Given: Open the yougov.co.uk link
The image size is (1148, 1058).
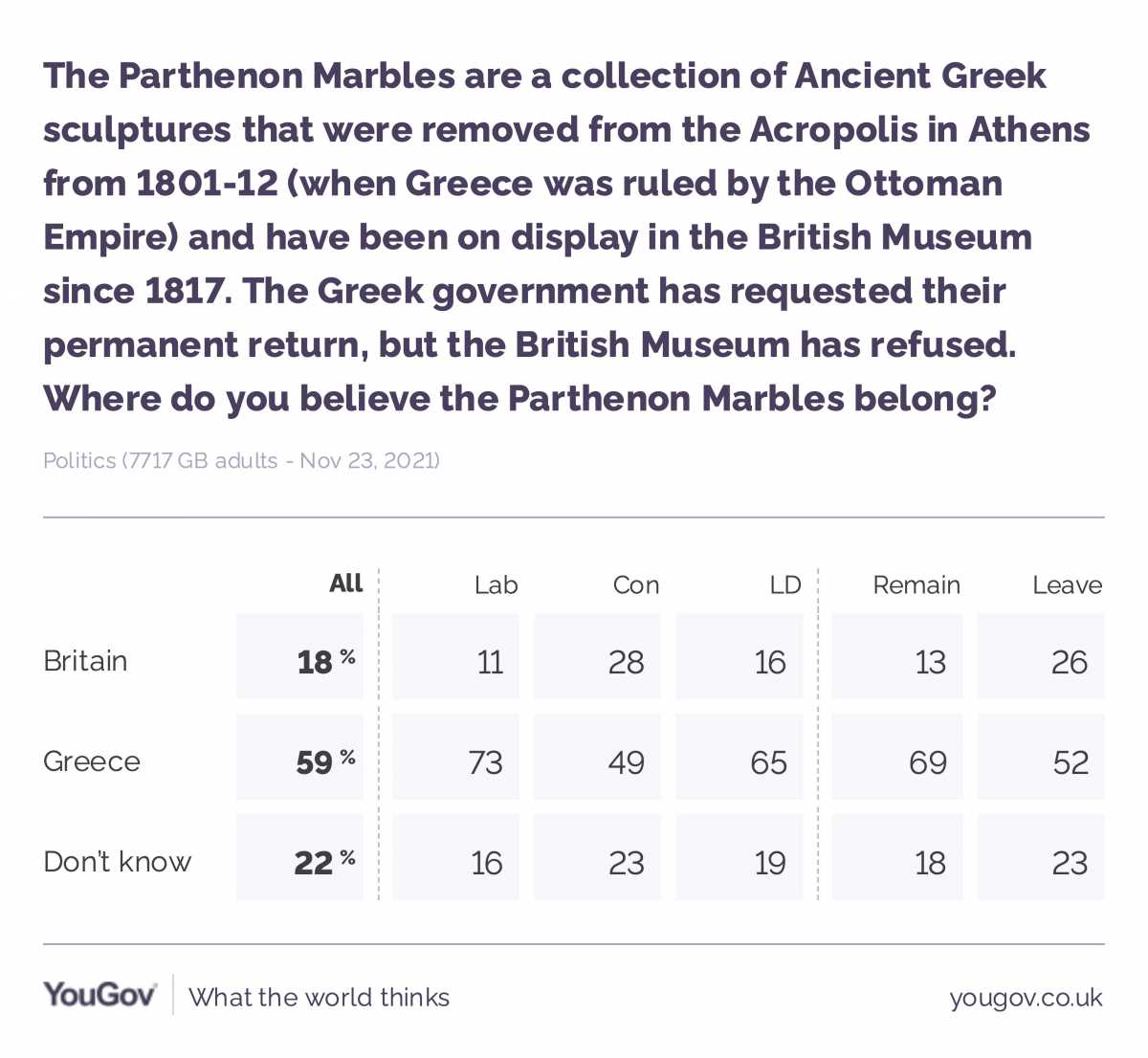Looking at the screenshot, I should coord(1026,998).
